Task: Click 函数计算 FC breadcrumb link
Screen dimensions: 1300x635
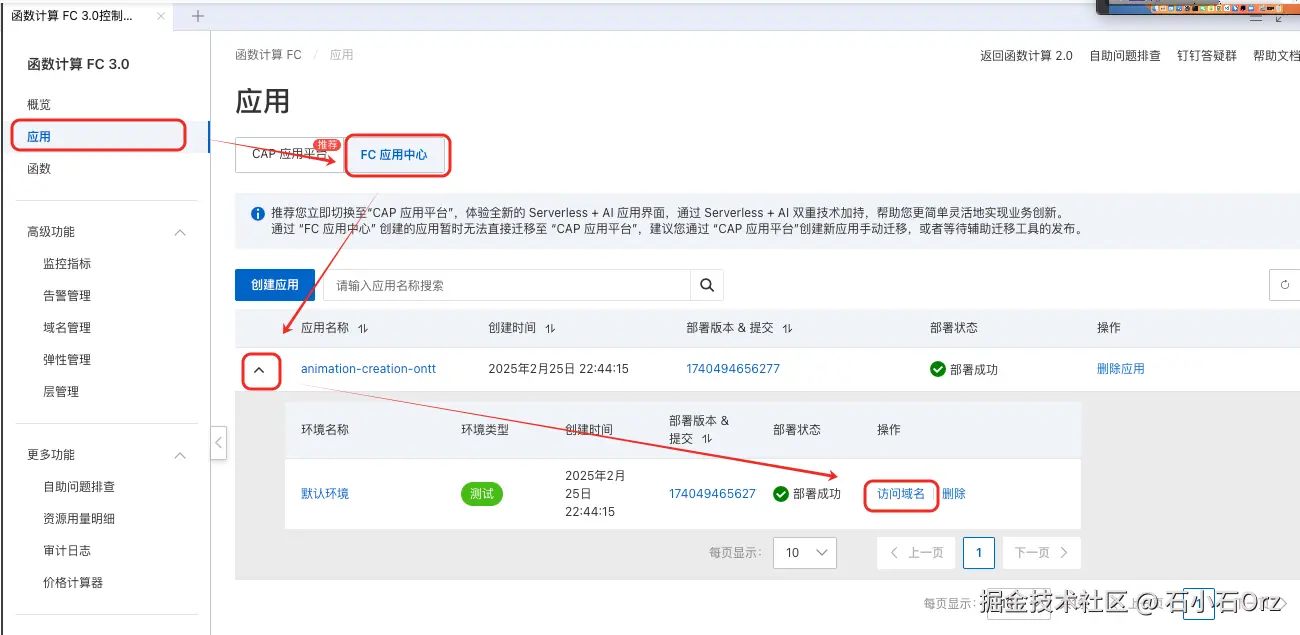Action: point(268,55)
